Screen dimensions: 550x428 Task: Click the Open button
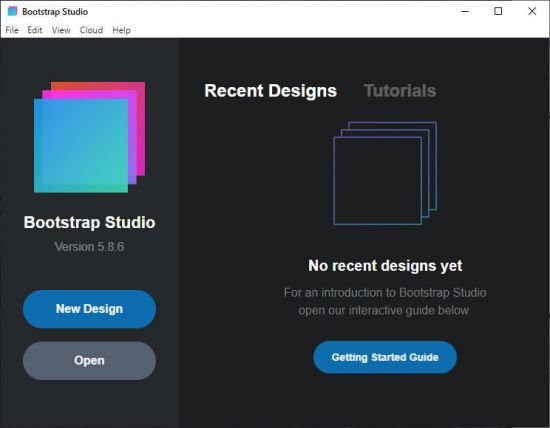click(89, 361)
